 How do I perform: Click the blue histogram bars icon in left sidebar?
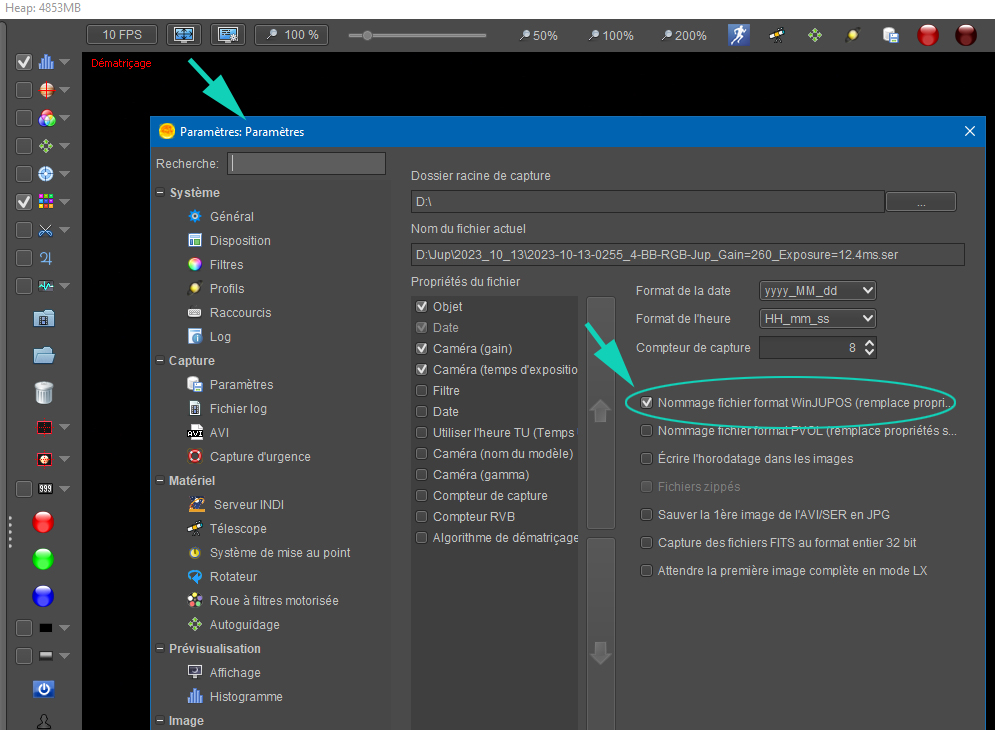click(46, 62)
